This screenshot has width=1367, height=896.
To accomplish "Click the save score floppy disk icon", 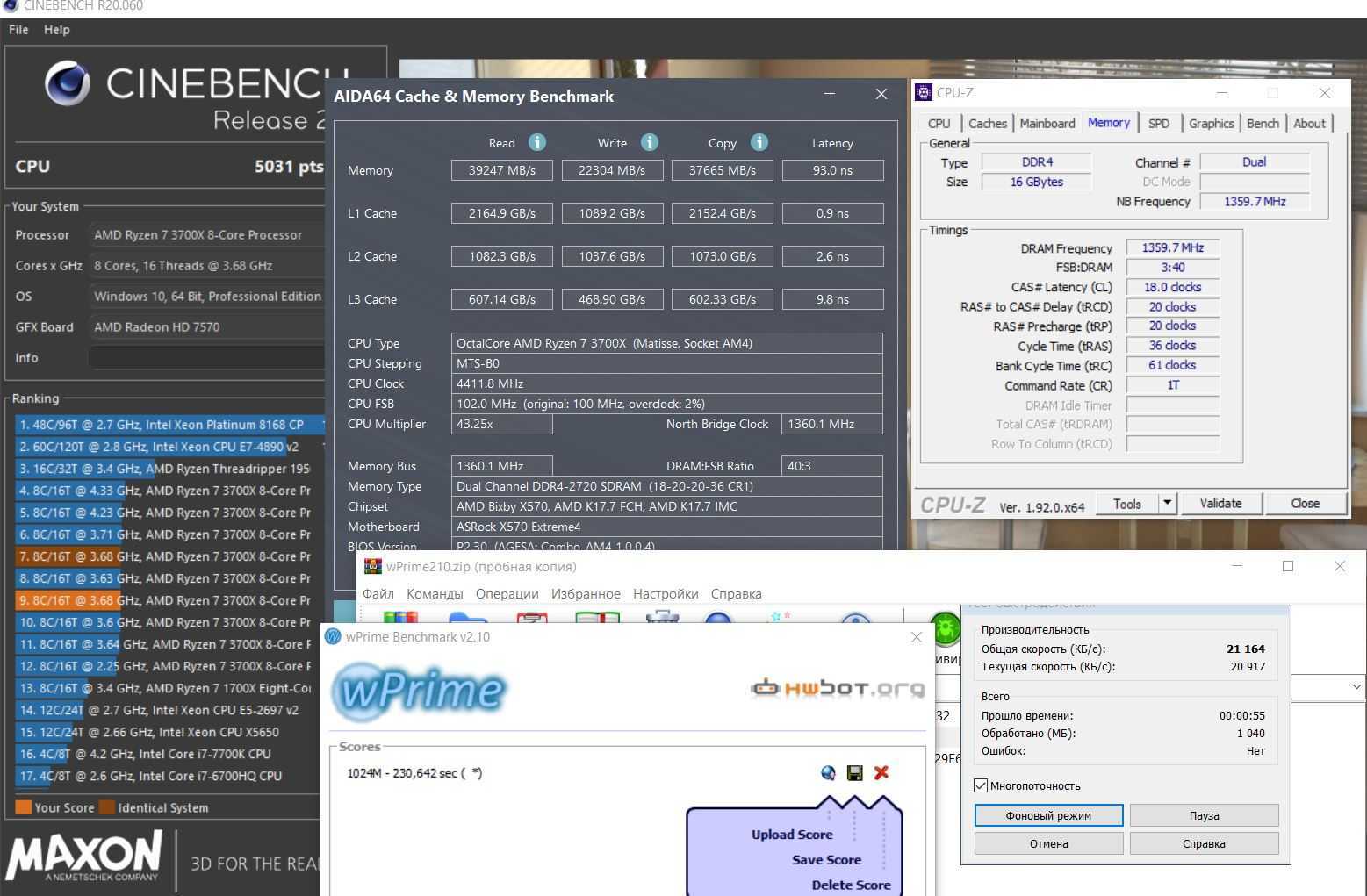I will coord(854,772).
